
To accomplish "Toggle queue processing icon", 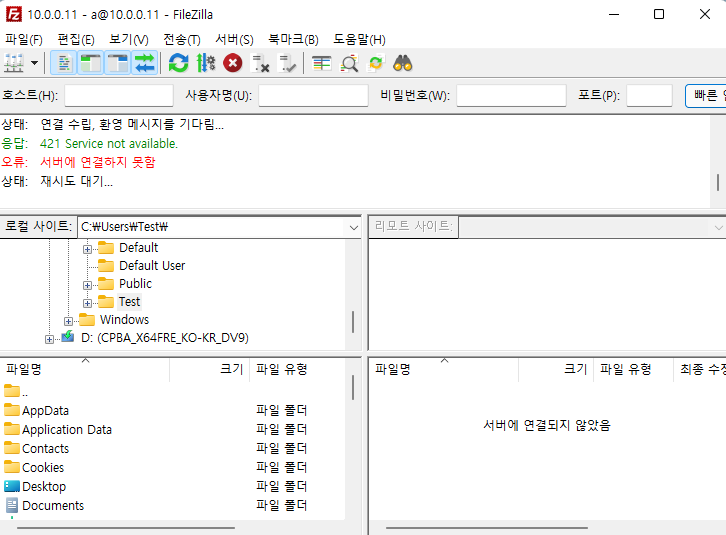I will click(x=206, y=63).
